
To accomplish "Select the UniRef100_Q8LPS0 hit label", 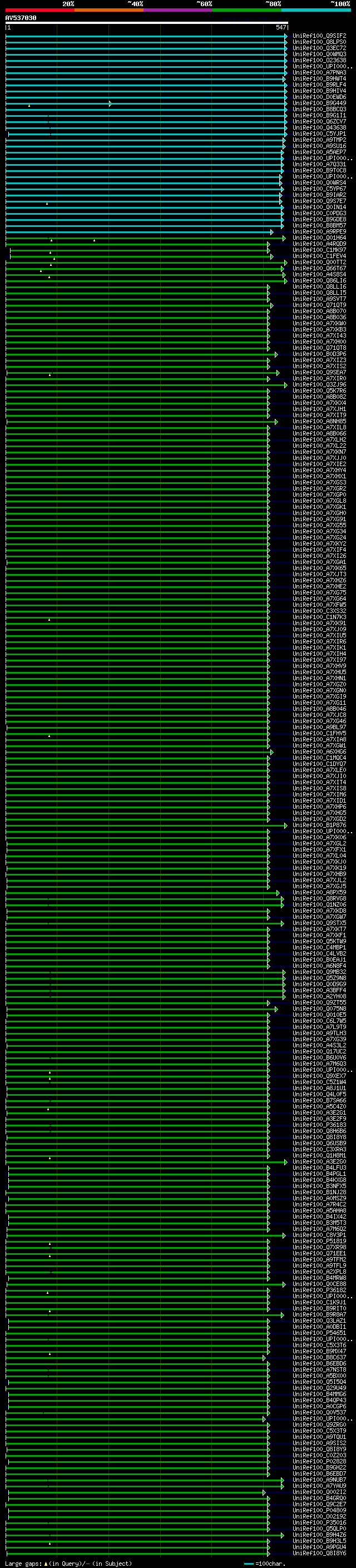I will click(x=319, y=42).
